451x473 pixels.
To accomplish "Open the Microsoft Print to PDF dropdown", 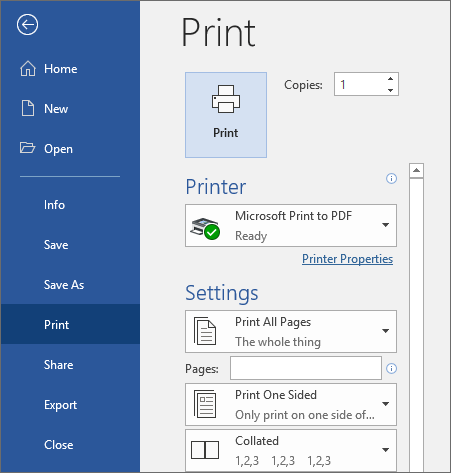I will (x=291, y=226).
